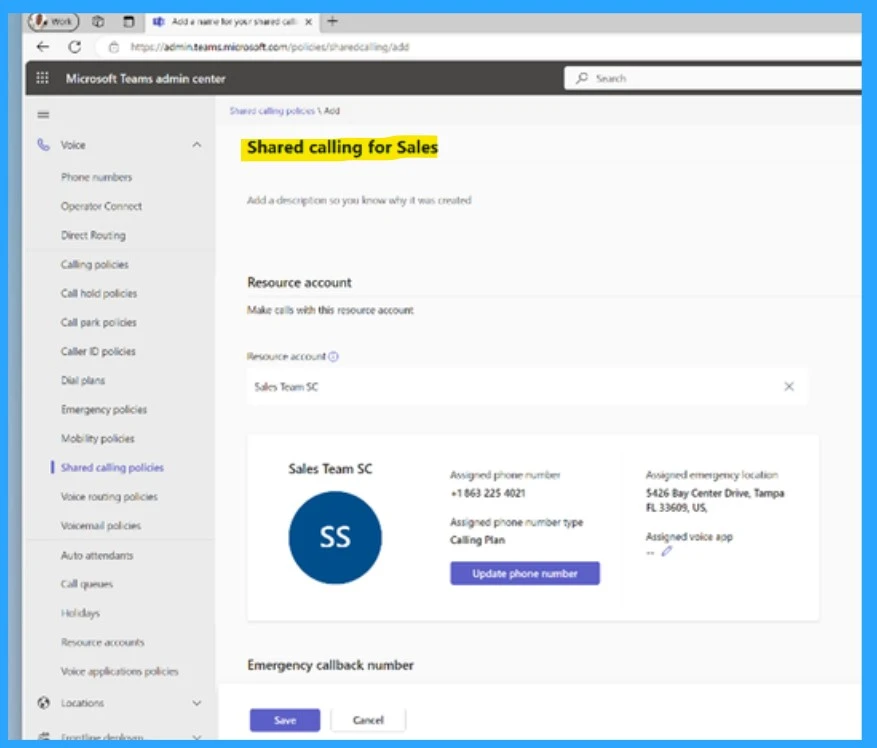Collapse navigation with the hamburger icon
This screenshot has height=748, width=877.
tap(43, 115)
